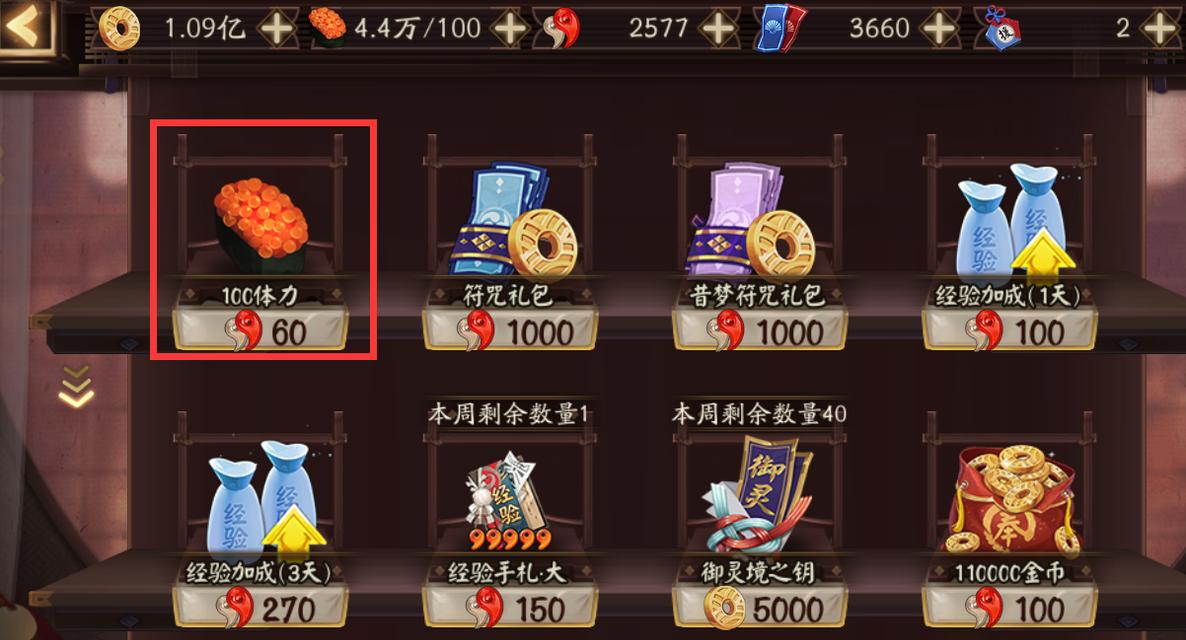The image size is (1186, 640).
Task: Buy 经验手札·大 for 150 jade
Action: click(x=510, y=609)
